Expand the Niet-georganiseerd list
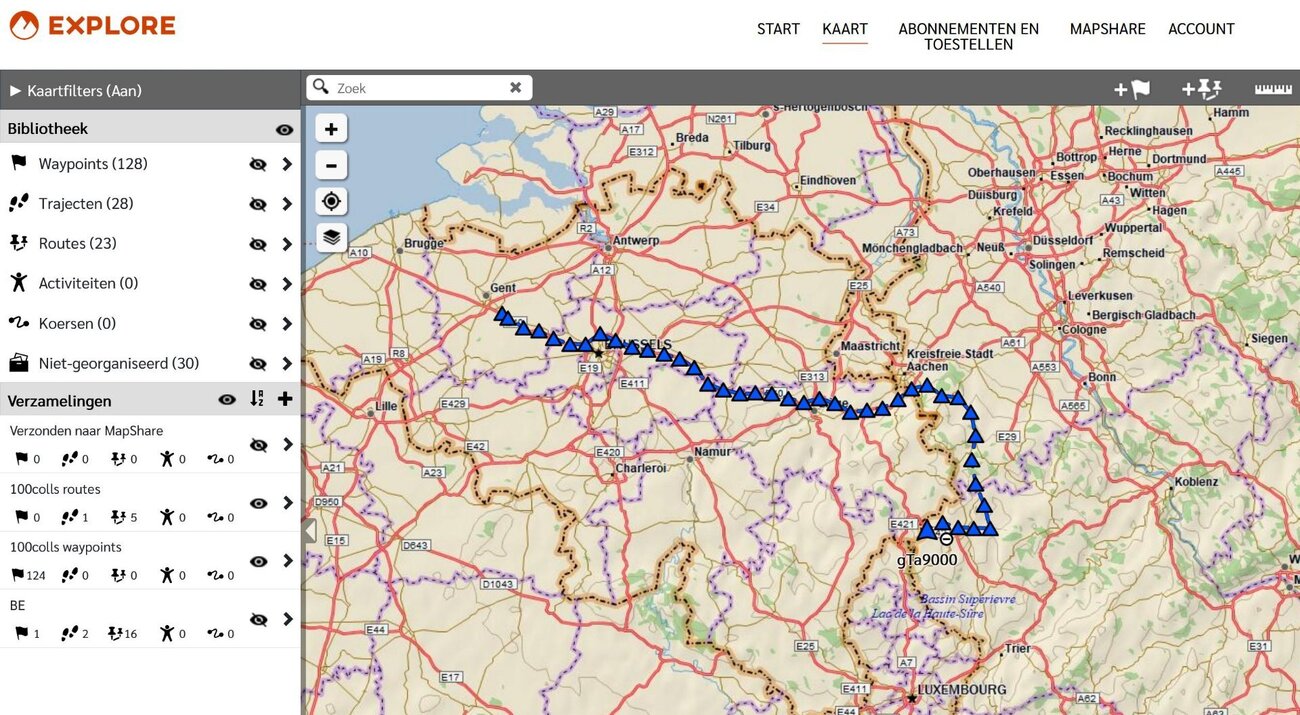Image resolution: width=1300 pixels, height=715 pixels. [x=287, y=364]
